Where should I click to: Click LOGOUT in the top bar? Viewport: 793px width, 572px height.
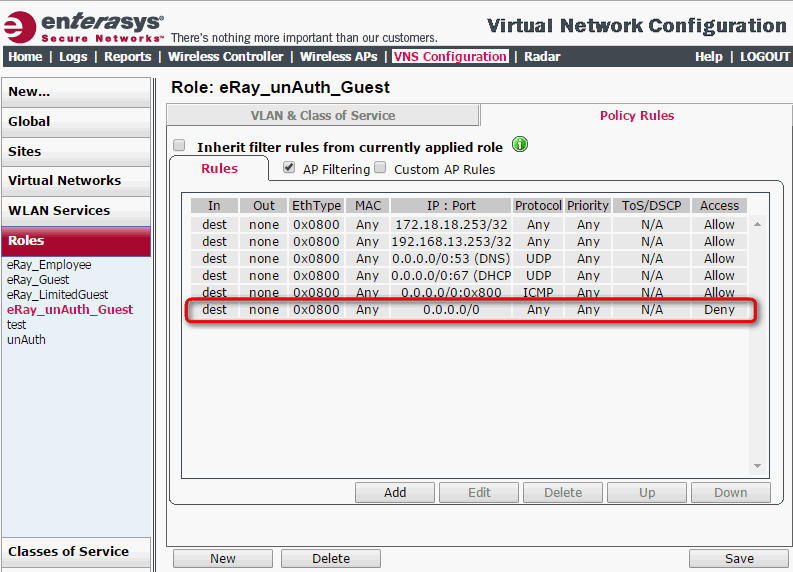coord(765,57)
